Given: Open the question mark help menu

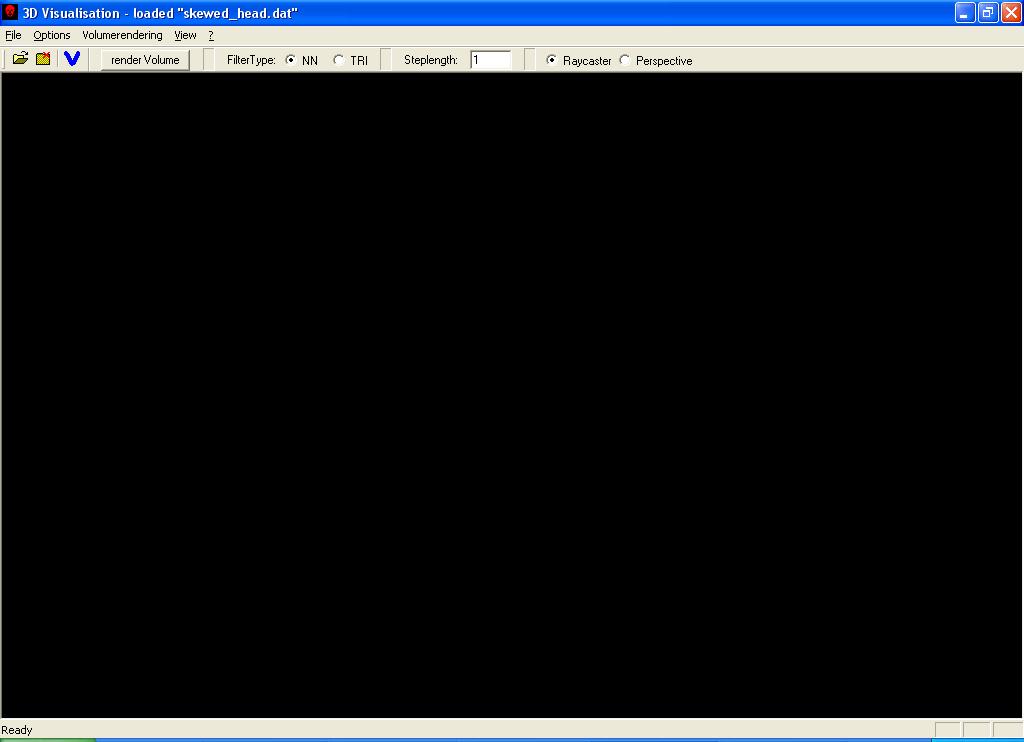Looking at the screenshot, I should pyautogui.click(x=211, y=35).
